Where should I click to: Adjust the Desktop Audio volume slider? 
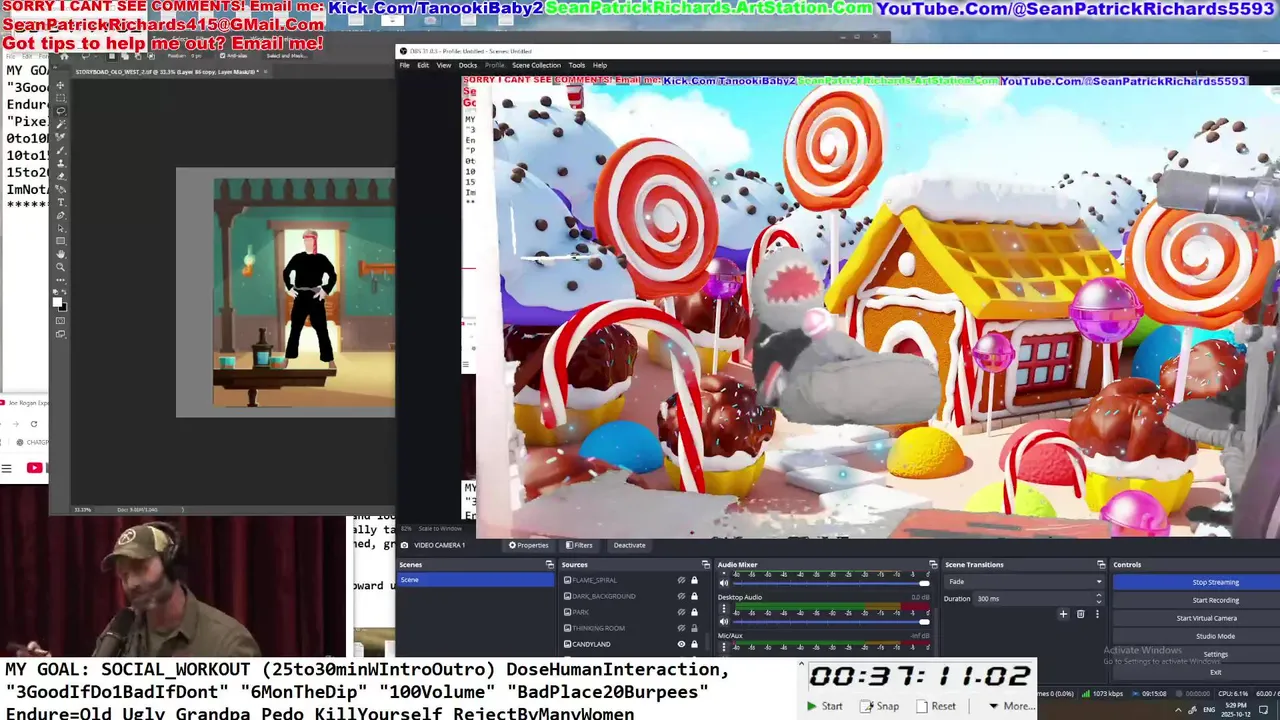[831, 622]
